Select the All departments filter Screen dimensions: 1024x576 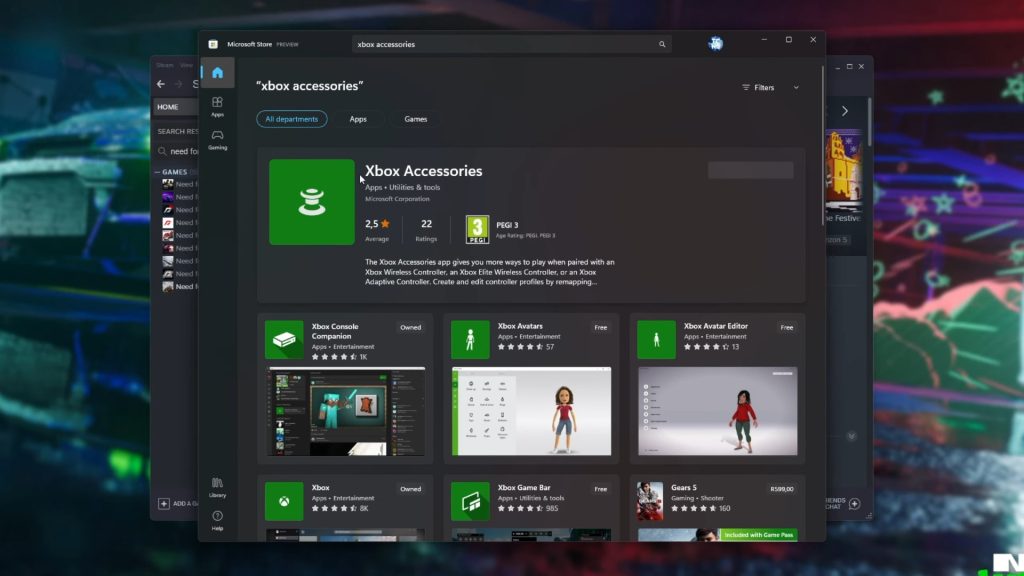coord(292,119)
